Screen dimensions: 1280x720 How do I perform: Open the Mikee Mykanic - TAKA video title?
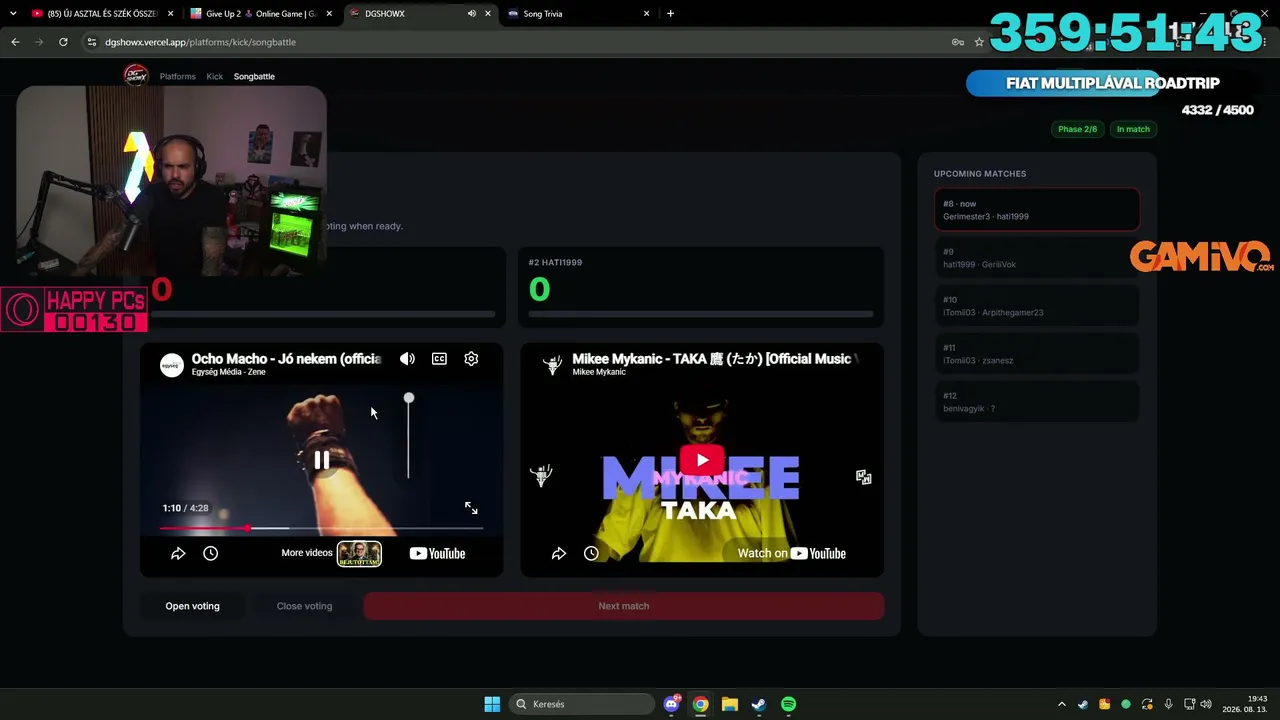(714, 359)
